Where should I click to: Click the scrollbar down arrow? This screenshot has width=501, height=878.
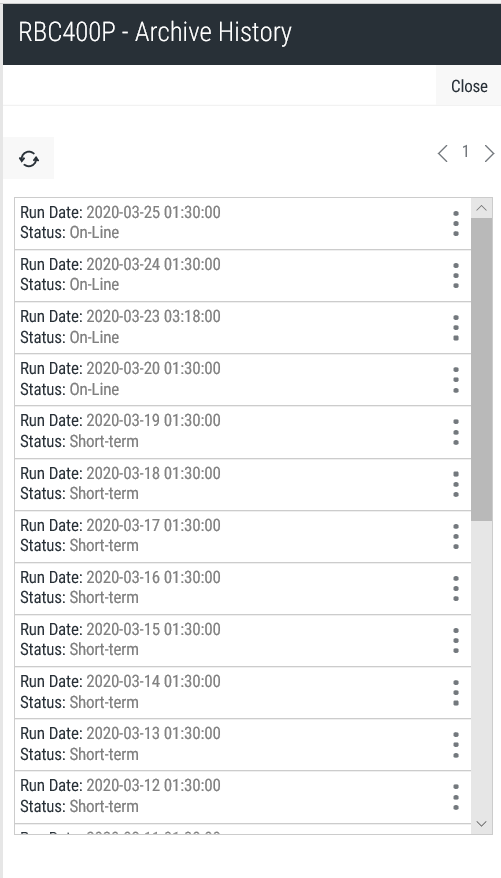pyautogui.click(x=481, y=824)
